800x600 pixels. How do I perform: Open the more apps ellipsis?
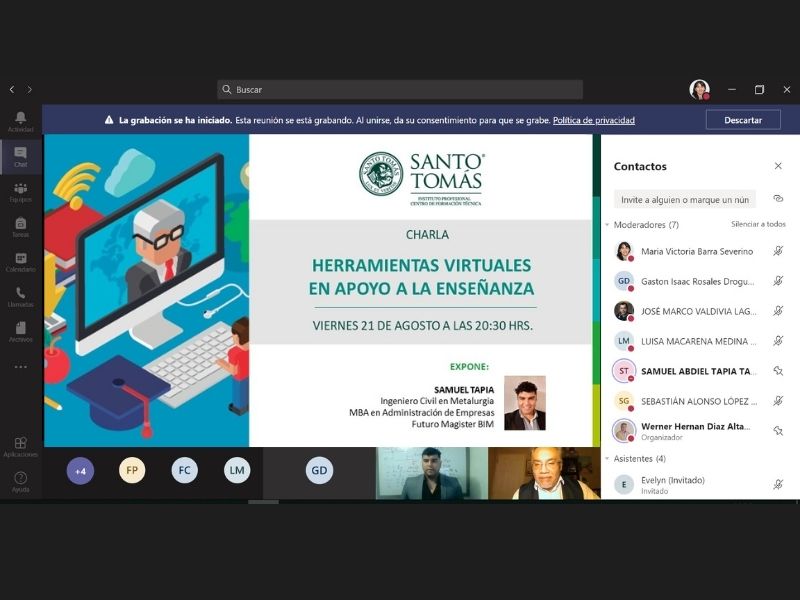[x=20, y=366]
